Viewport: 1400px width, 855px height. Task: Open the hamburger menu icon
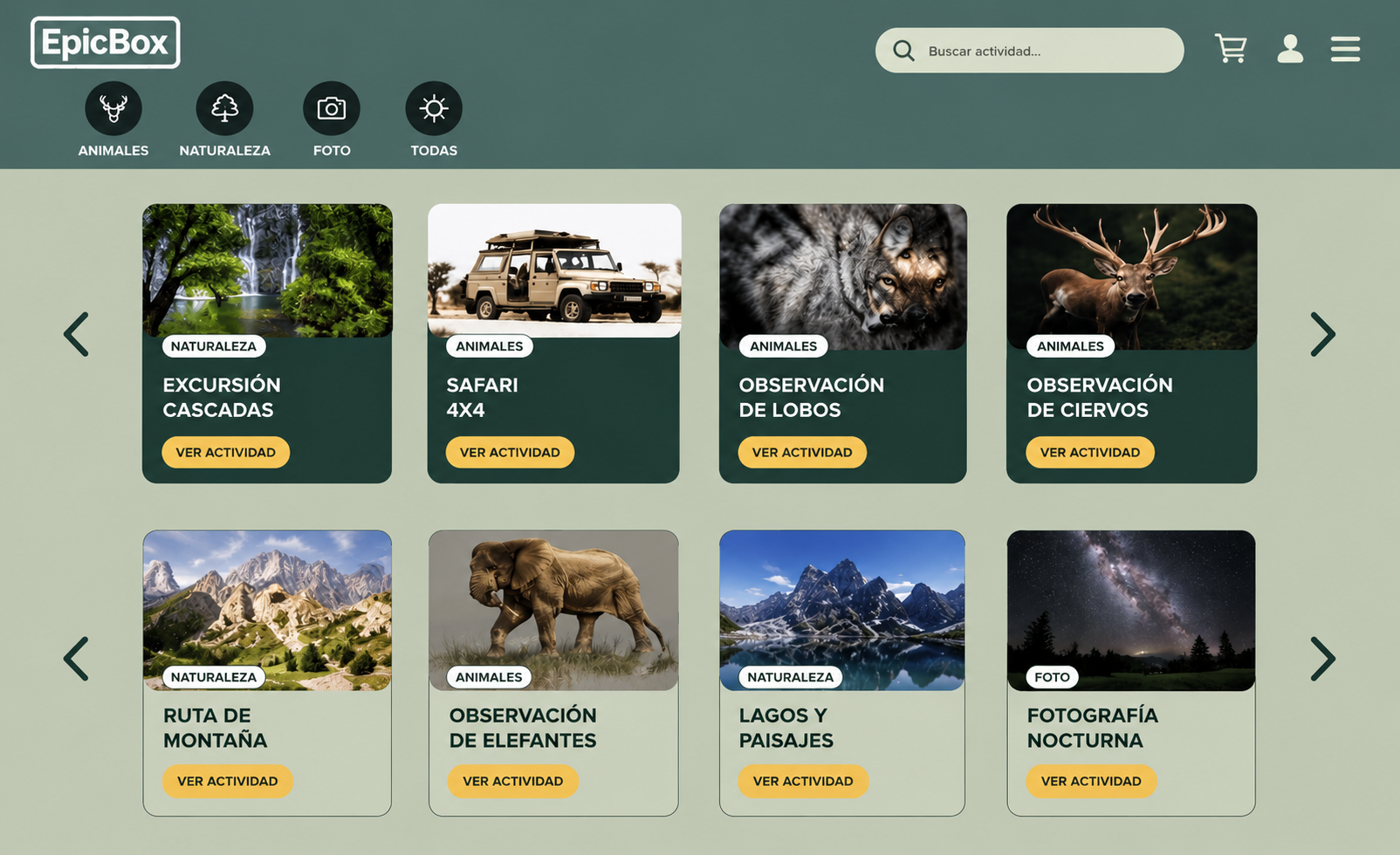(1345, 49)
